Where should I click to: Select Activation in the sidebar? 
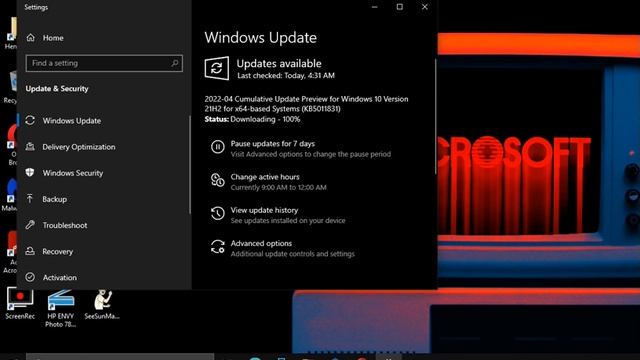coord(60,277)
